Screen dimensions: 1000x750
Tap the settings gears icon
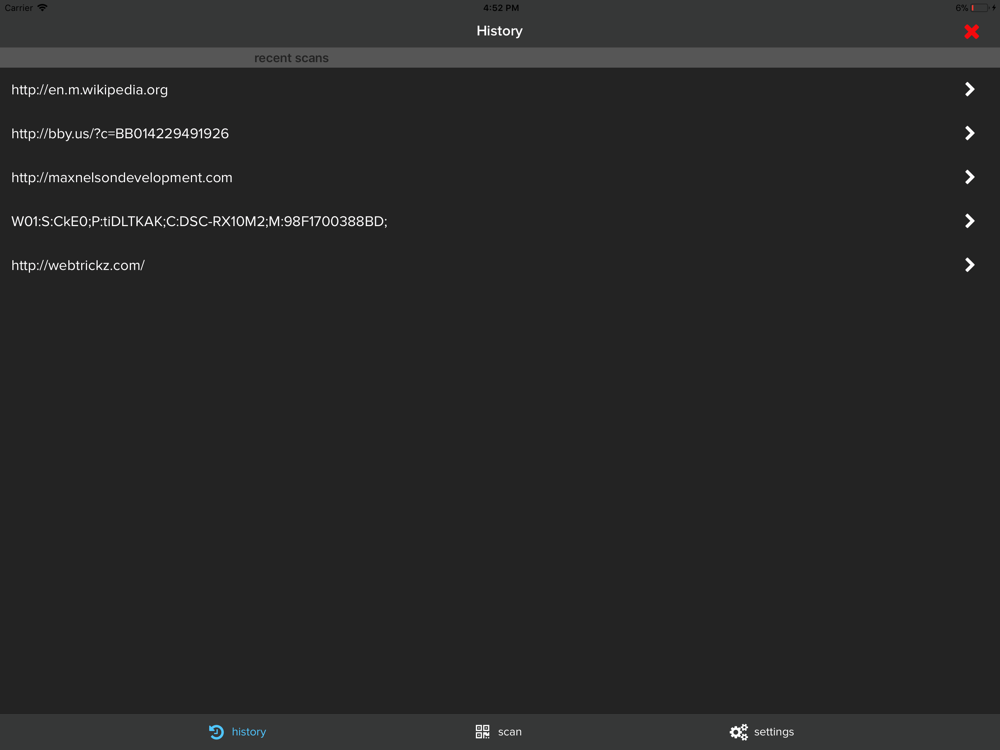pyautogui.click(x=739, y=732)
